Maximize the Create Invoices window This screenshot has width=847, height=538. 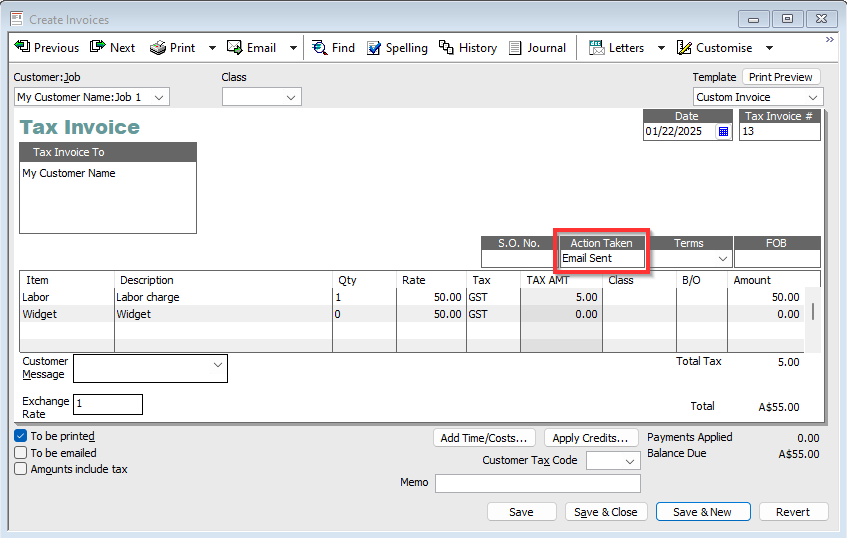[x=787, y=19]
